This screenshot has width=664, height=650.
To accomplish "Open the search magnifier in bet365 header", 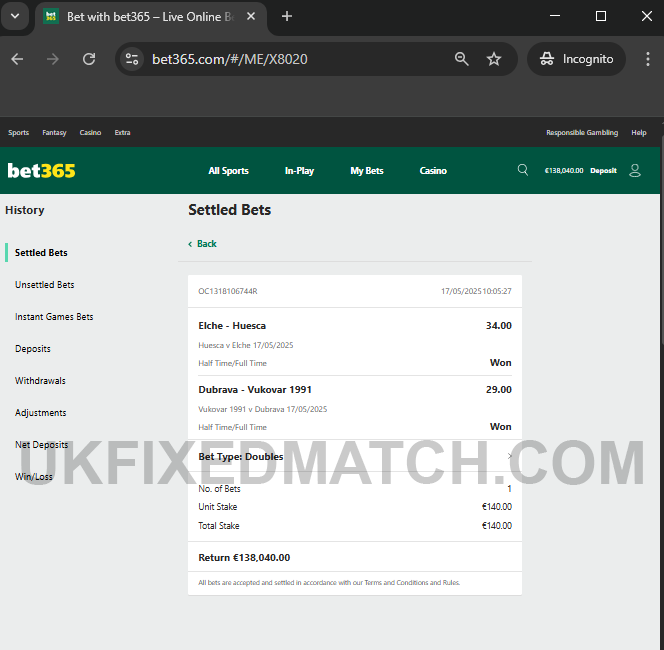I will [523, 170].
